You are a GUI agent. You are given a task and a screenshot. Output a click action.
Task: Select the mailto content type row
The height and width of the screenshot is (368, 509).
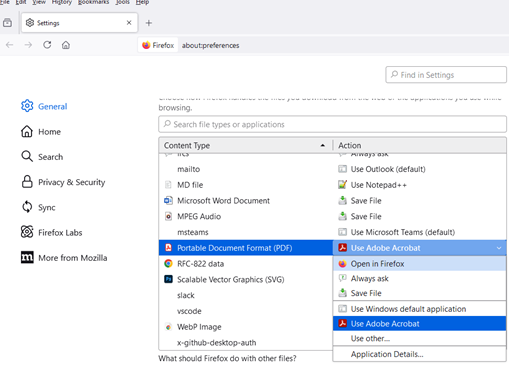[x=246, y=169]
